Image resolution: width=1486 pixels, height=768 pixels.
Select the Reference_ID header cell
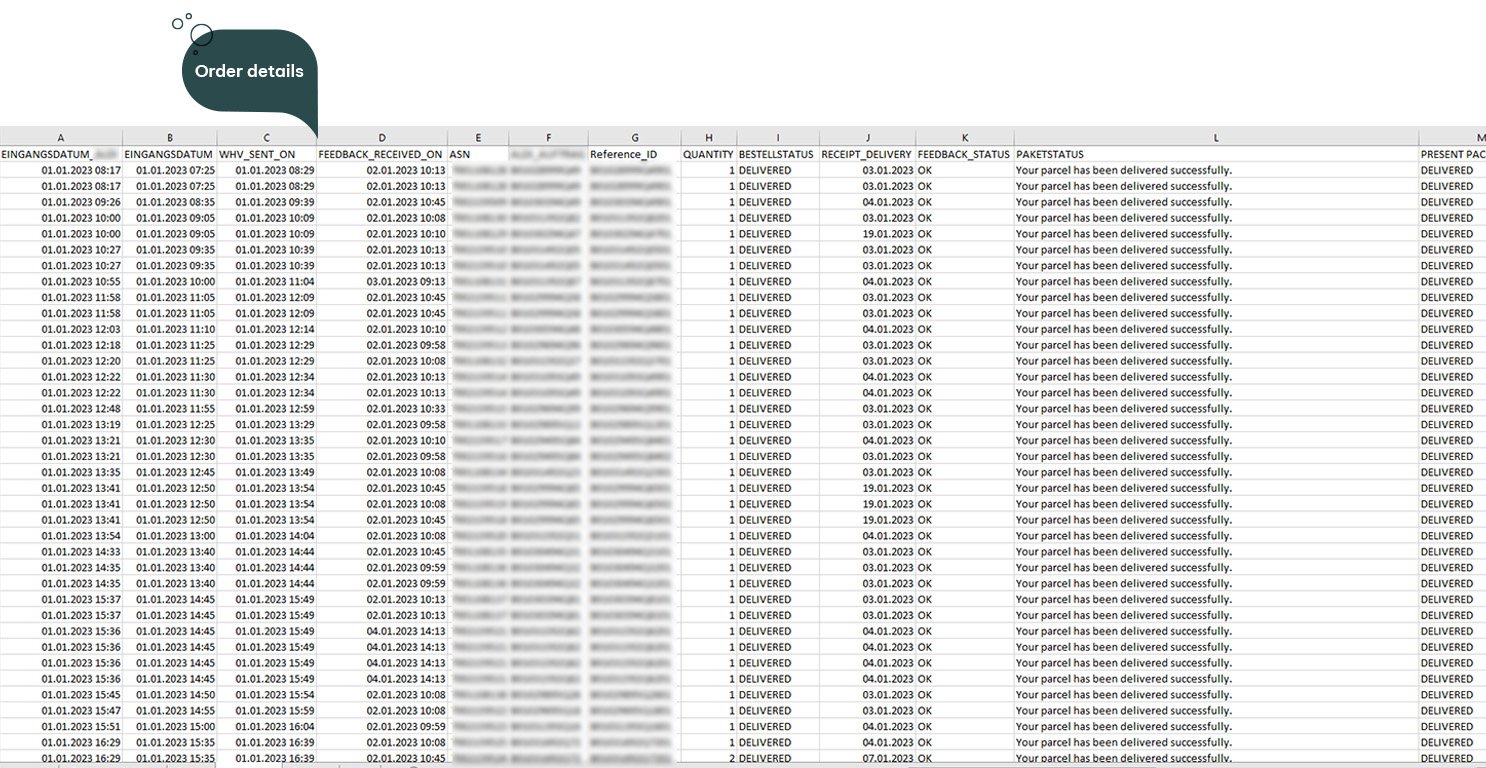[x=624, y=155]
